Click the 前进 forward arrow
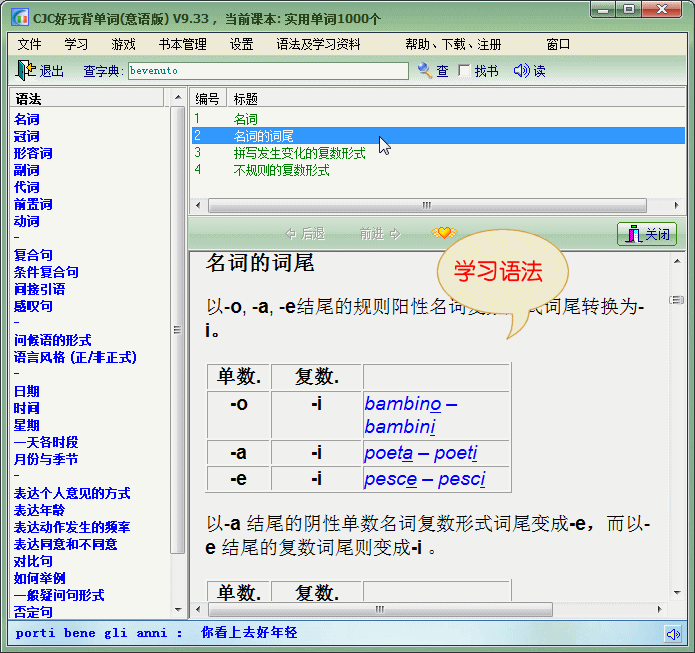 395,234
